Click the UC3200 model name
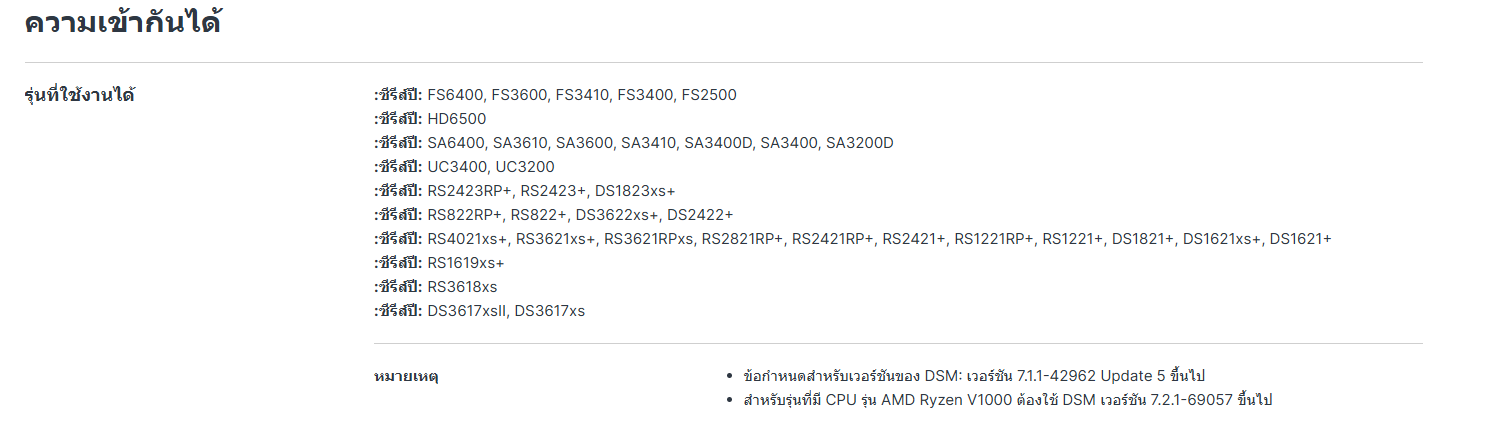 tap(525, 167)
